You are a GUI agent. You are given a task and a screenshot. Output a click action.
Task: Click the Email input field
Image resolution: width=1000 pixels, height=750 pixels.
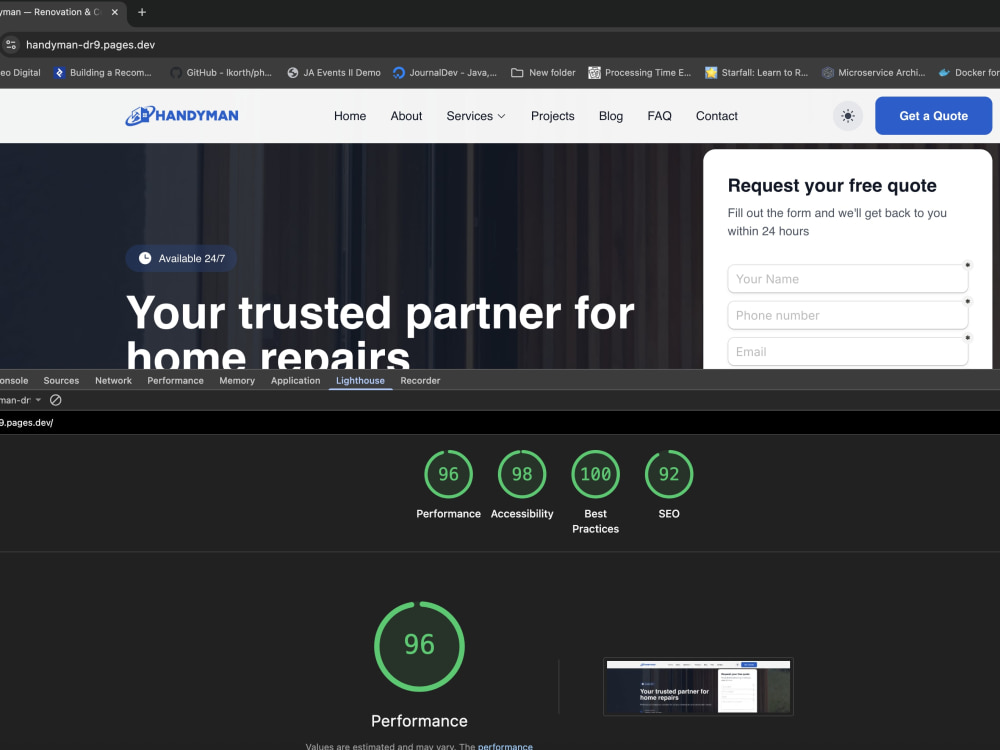(x=848, y=351)
